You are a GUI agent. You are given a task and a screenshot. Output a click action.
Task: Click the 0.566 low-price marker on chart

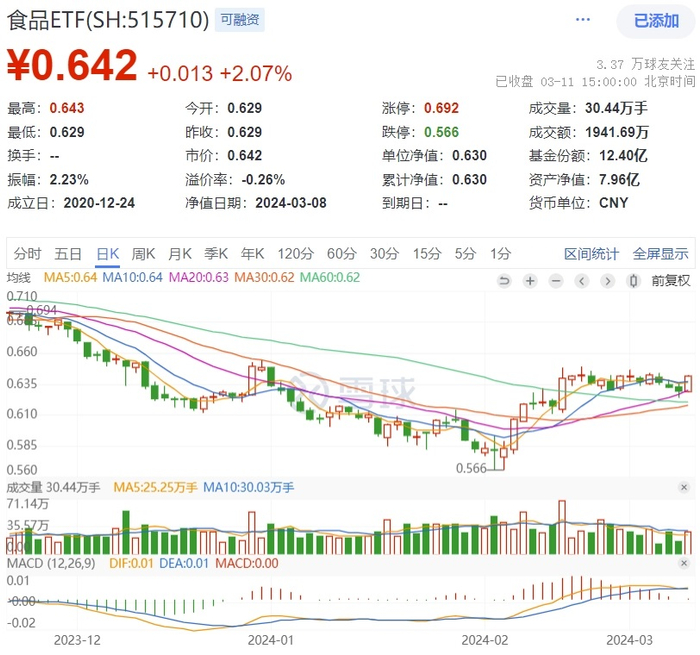pos(471,468)
